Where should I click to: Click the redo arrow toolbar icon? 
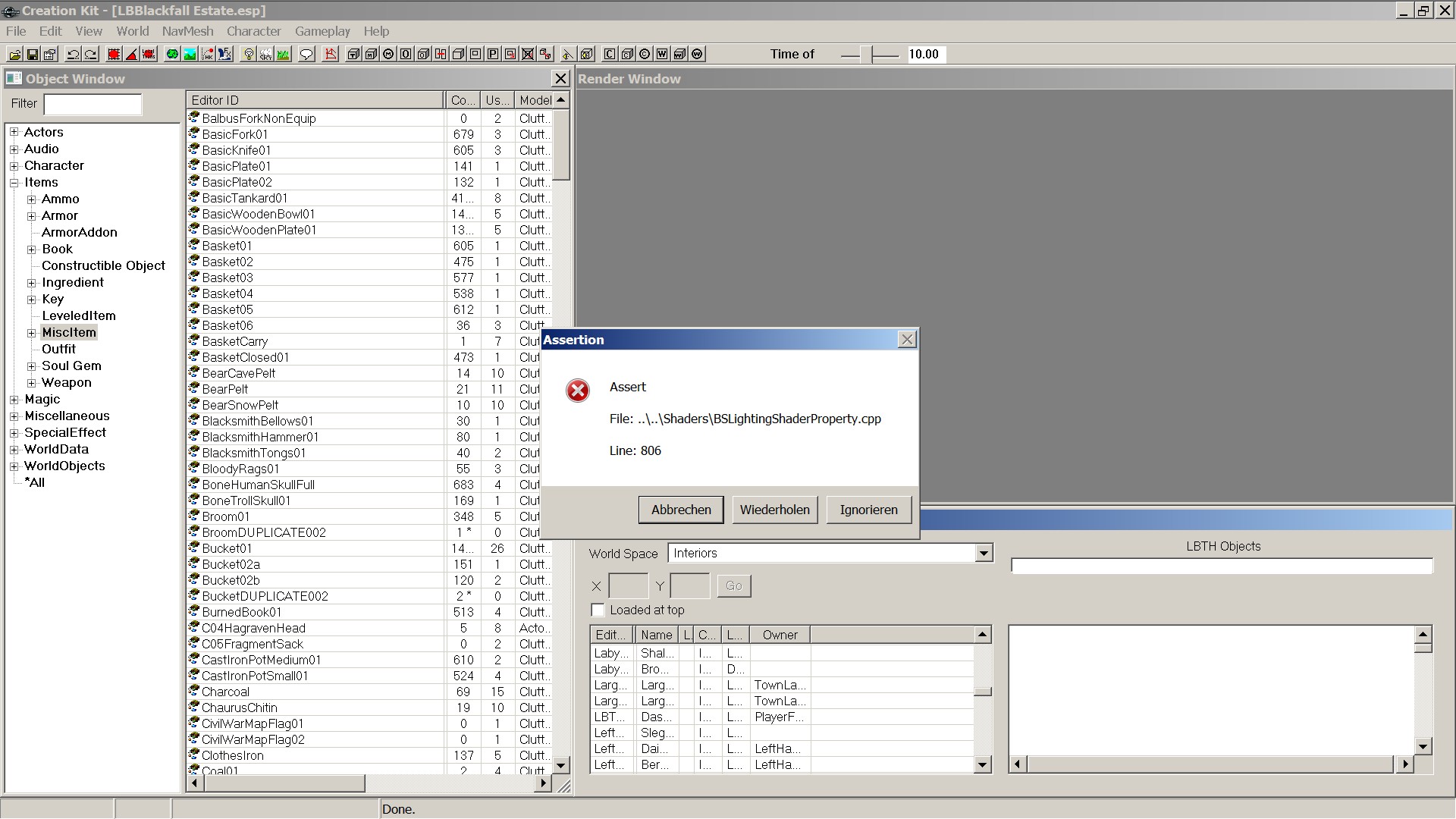tap(91, 54)
